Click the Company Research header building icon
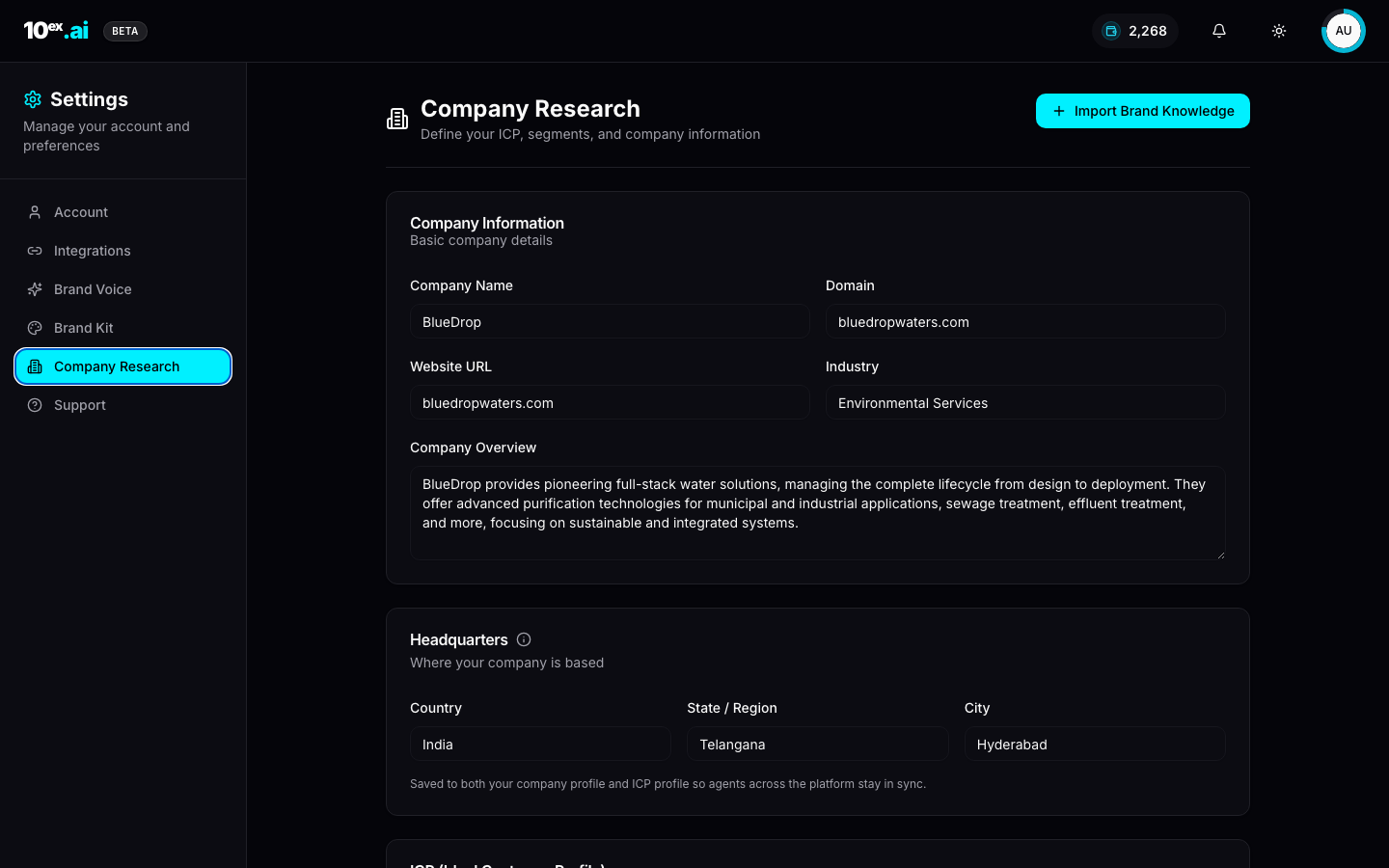The width and height of the screenshot is (1389, 868). (397, 119)
